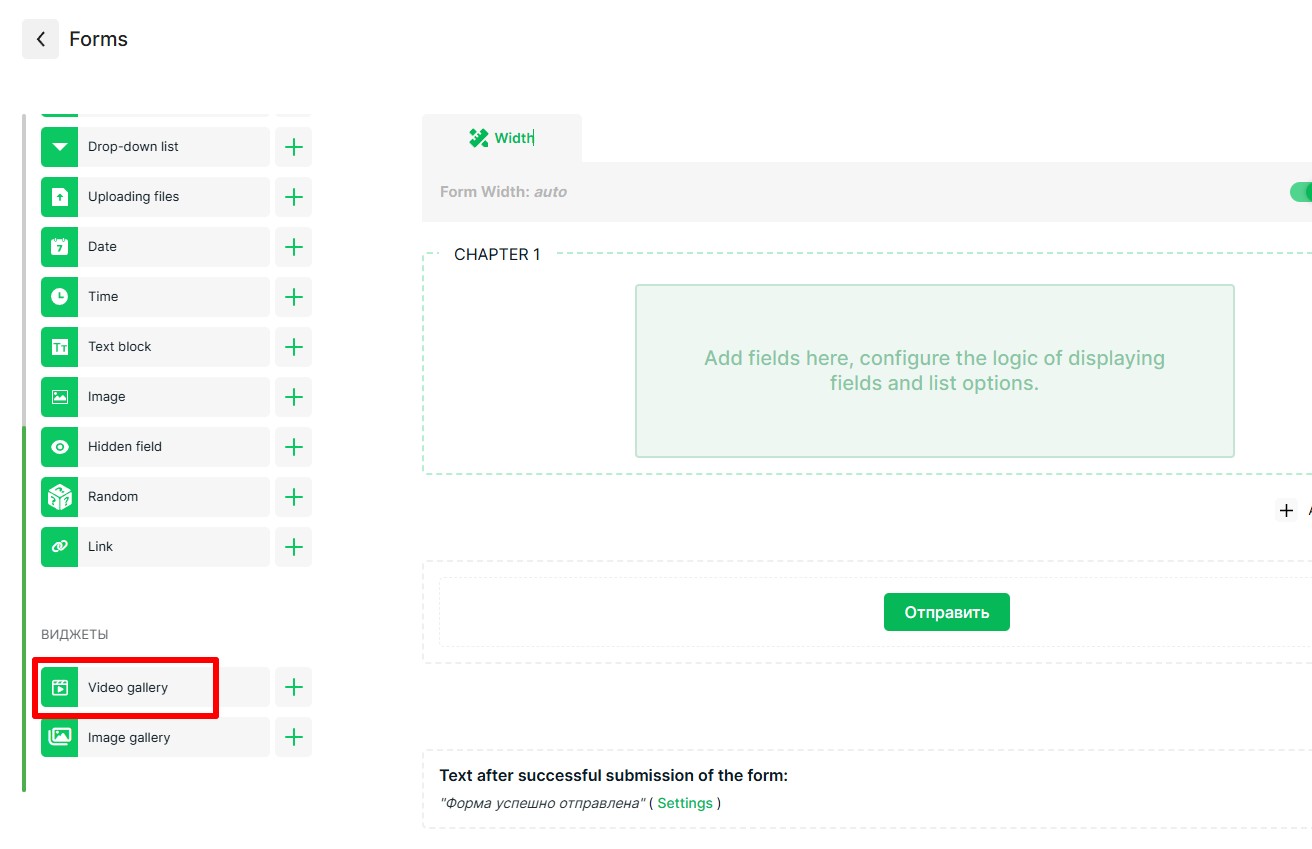Click the empty Add fields here area

pos(934,371)
